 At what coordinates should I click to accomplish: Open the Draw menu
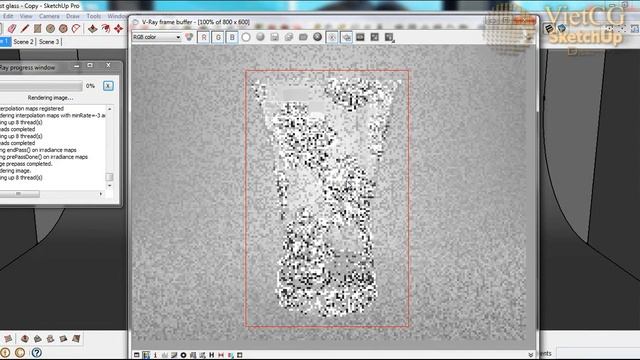[73, 16]
